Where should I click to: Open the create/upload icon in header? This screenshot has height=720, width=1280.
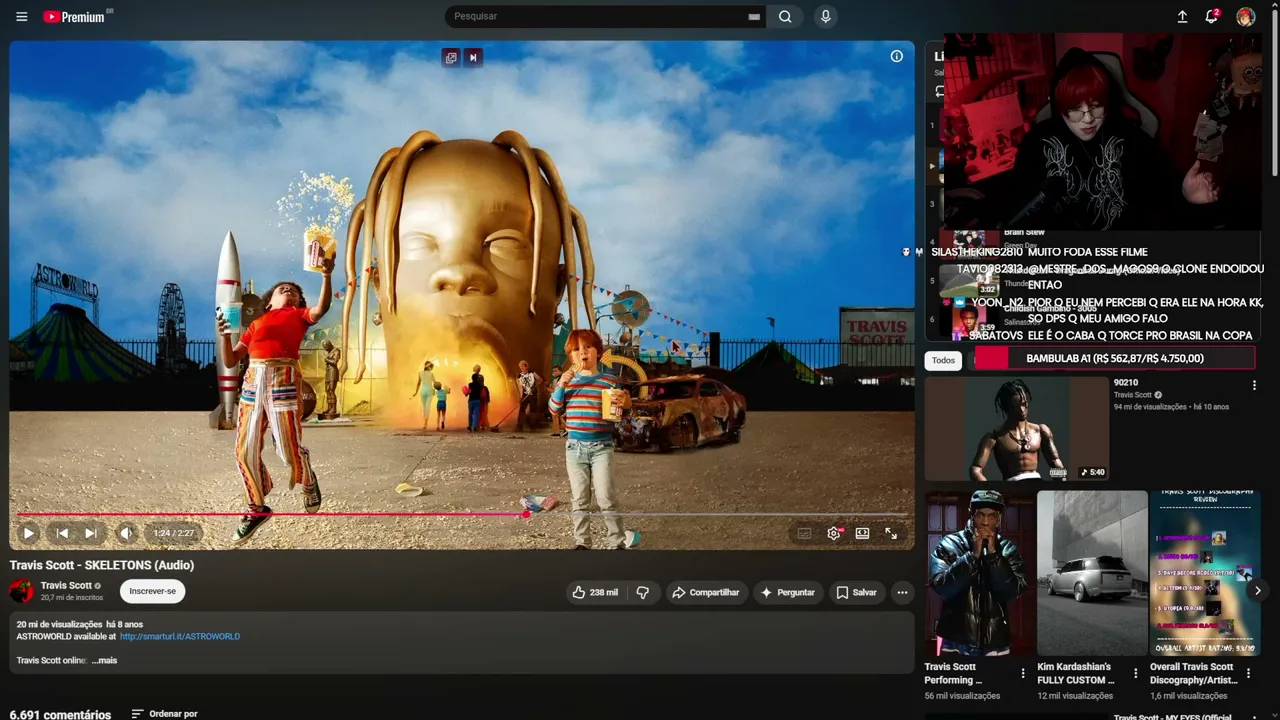click(1182, 17)
